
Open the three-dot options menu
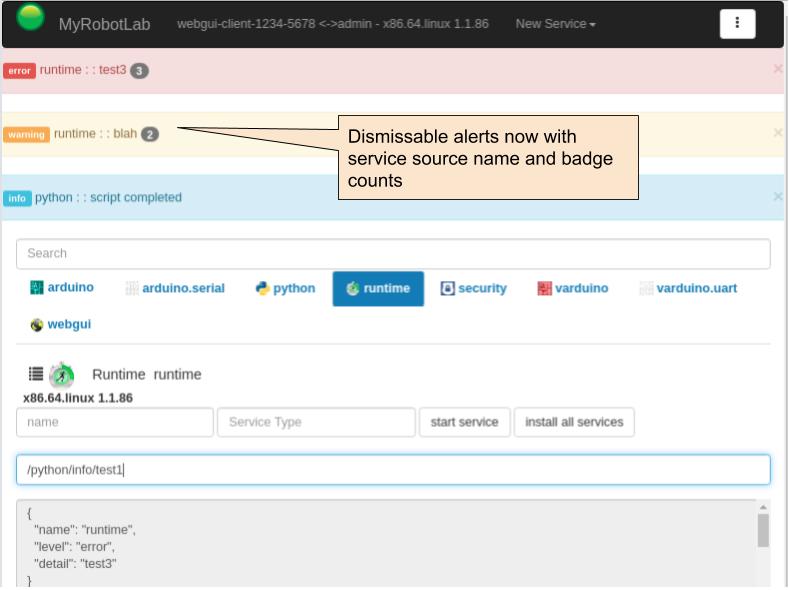click(737, 23)
